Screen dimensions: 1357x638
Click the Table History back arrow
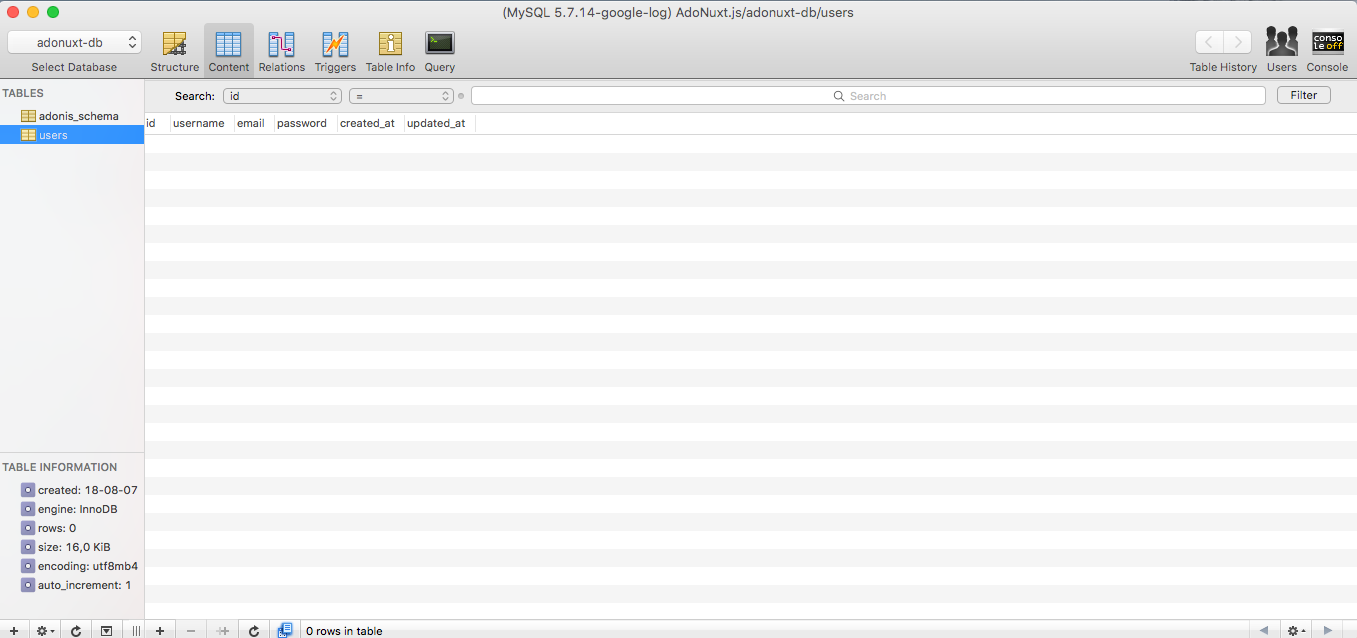click(x=1208, y=42)
